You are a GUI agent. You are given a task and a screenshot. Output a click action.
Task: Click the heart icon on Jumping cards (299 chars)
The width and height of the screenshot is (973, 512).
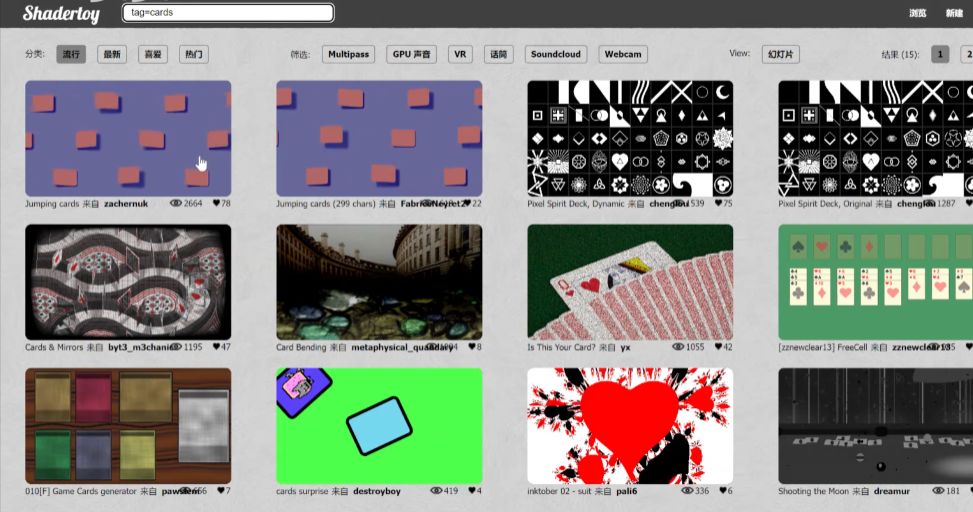click(x=467, y=203)
